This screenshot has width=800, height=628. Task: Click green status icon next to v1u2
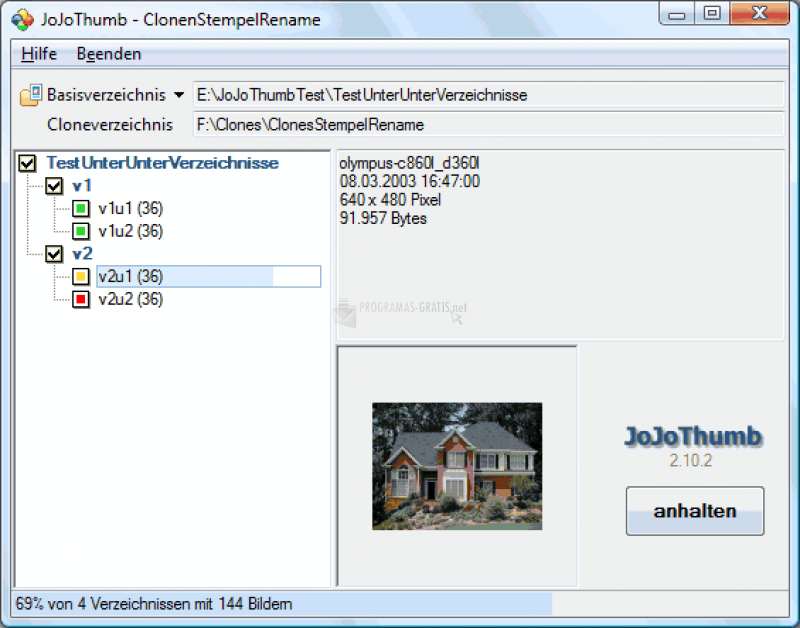(x=81, y=231)
